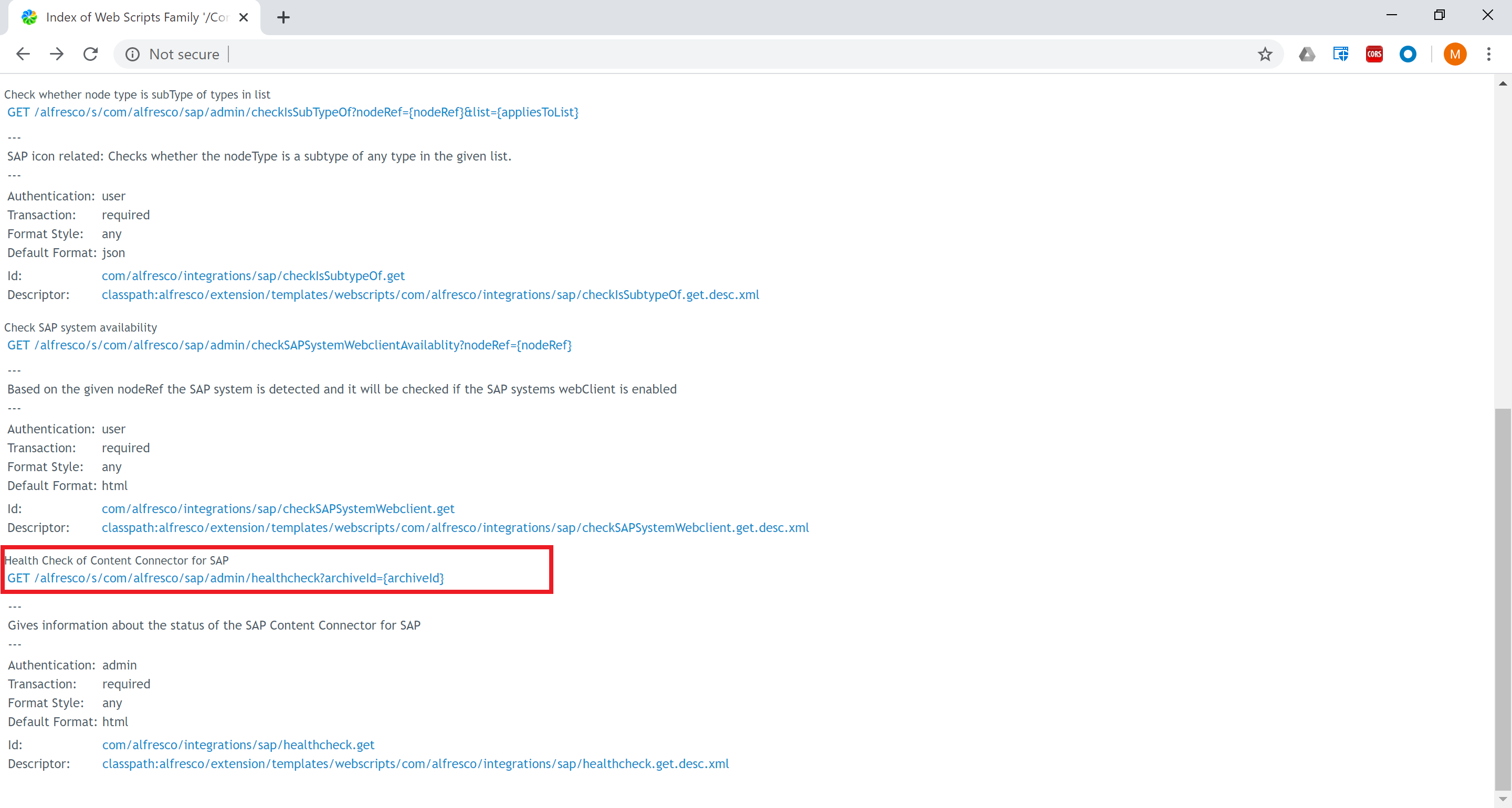Image resolution: width=1512 pixels, height=808 pixels.
Task: Navigate forward using the forward arrow
Action: pyautogui.click(x=56, y=54)
